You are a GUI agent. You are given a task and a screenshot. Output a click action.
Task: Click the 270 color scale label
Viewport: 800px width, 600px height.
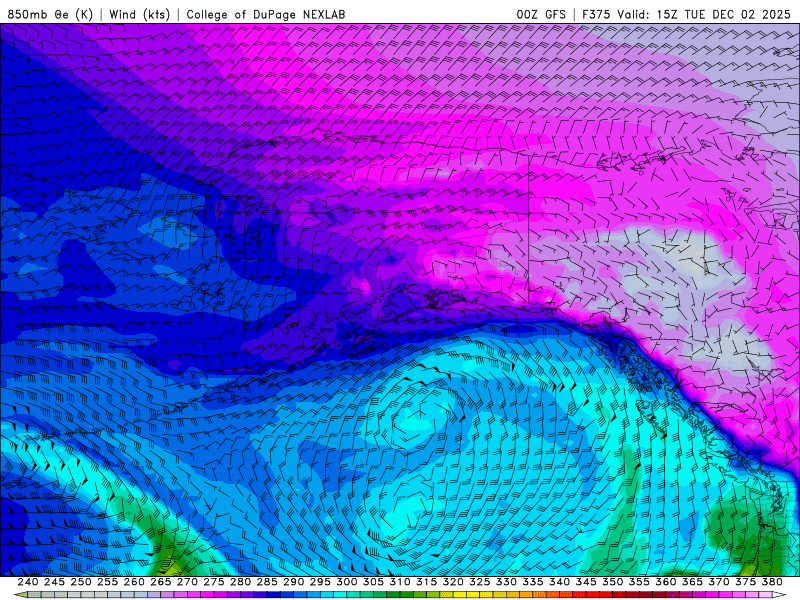pyautogui.click(x=187, y=582)
